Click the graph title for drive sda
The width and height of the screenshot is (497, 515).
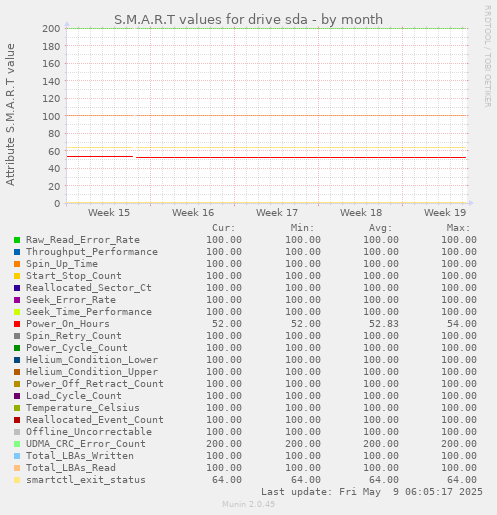click(x=248, y=19)
